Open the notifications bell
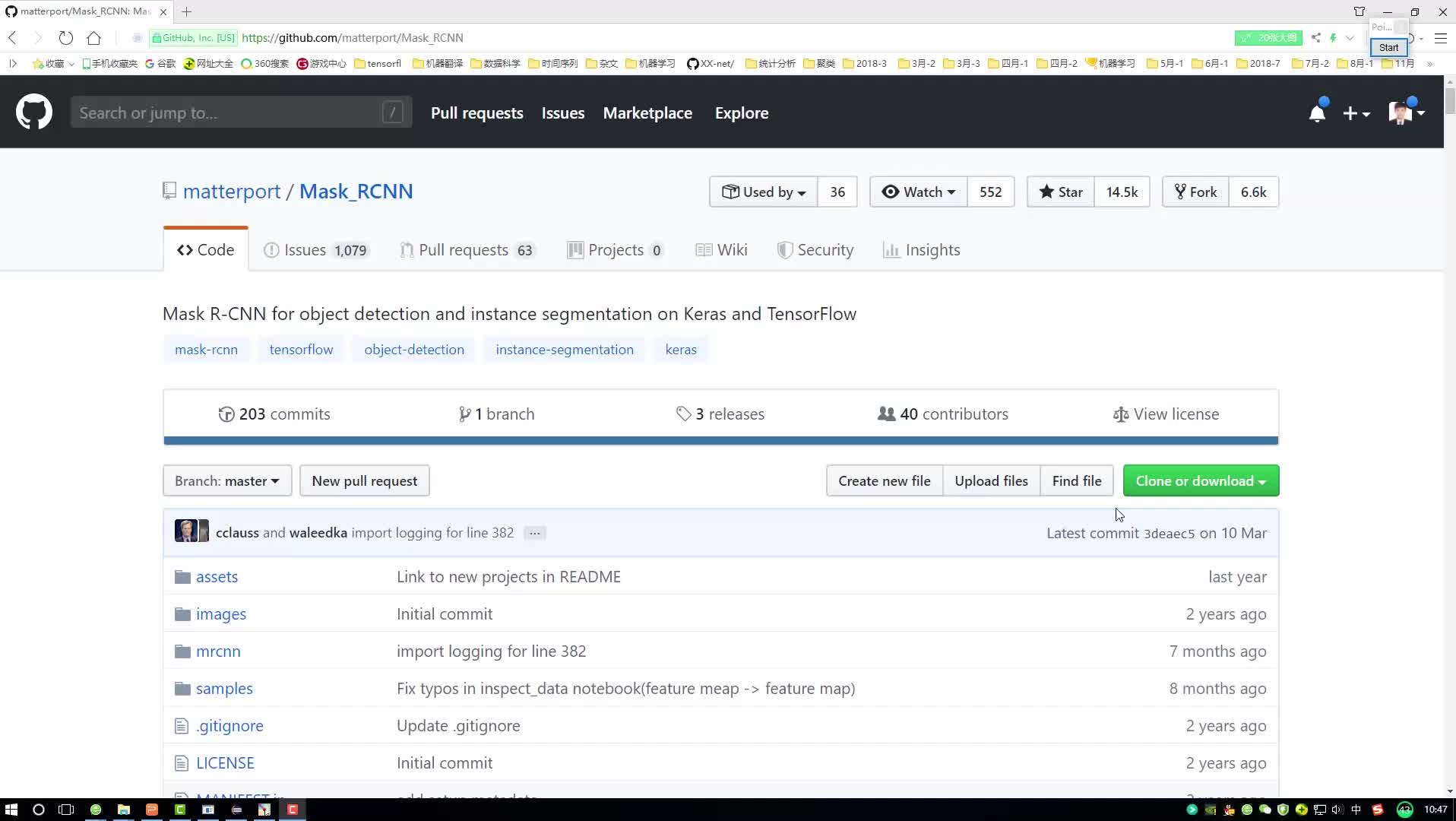This screenshot has width=1456, height=821. click(1317, 113)
